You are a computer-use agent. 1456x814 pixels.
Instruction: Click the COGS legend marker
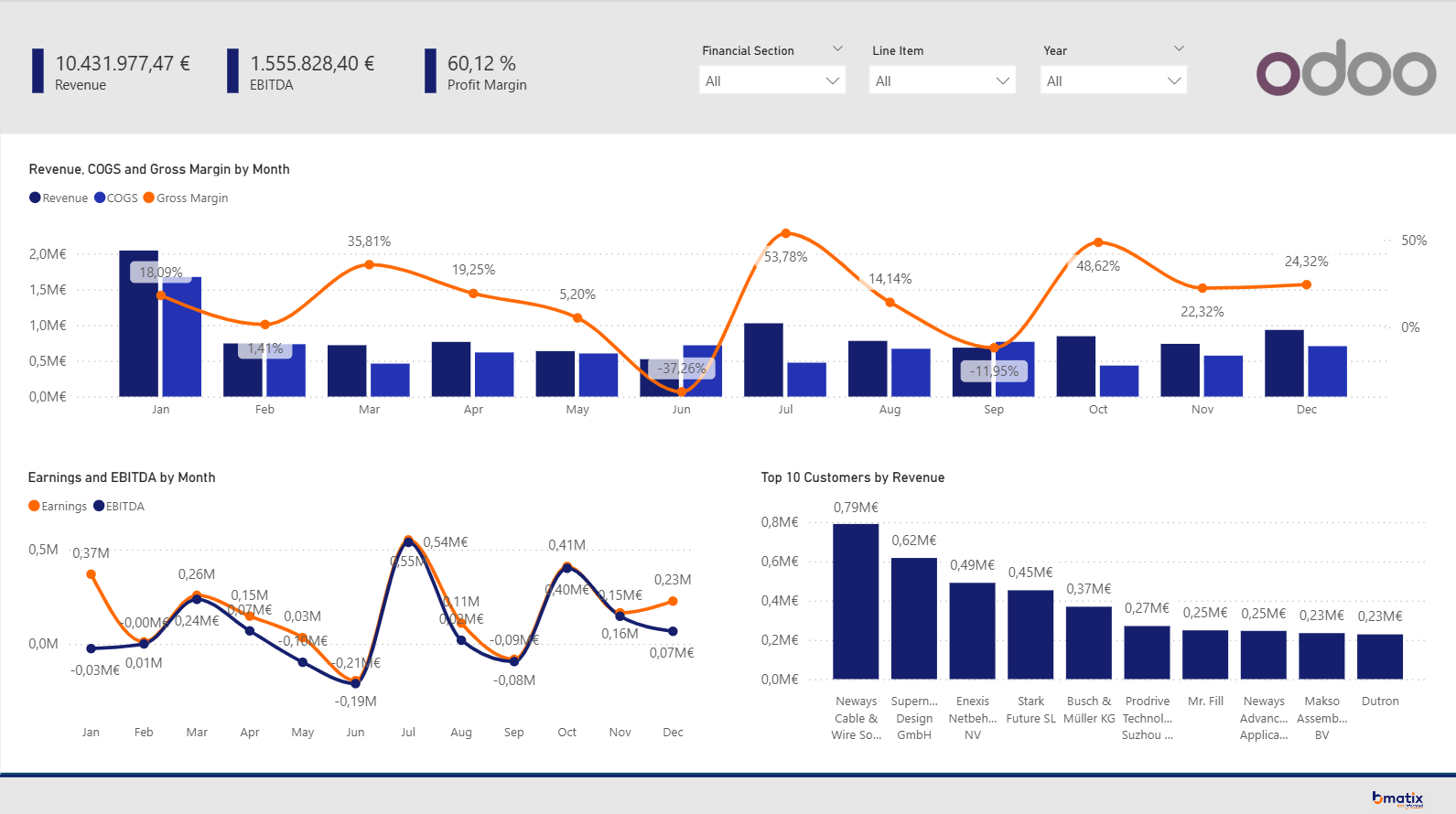click(x=100, y=198)
